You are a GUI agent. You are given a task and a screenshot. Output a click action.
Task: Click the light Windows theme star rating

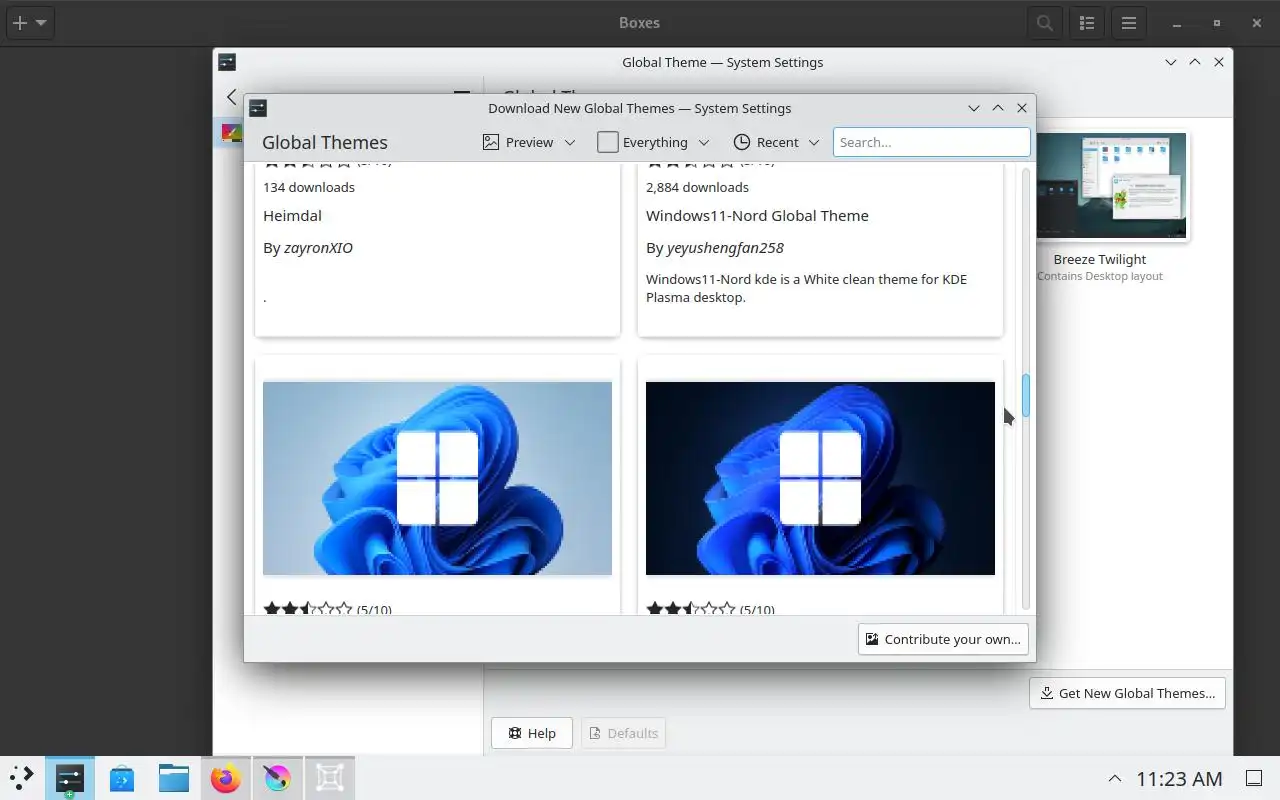pos(308,608)
